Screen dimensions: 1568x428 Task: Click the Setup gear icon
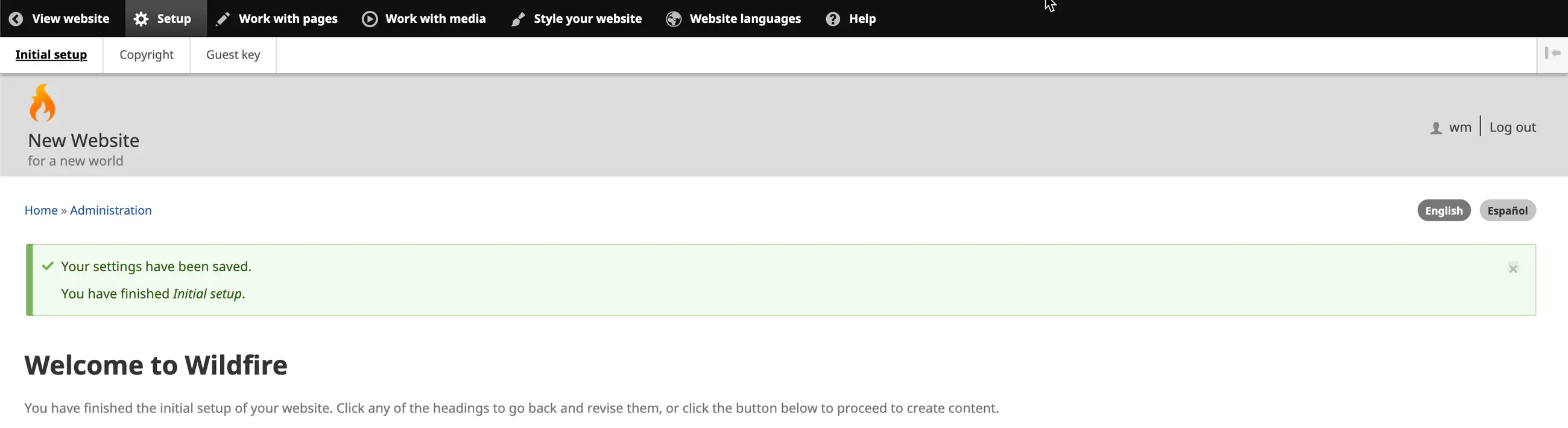pos(141,19)
